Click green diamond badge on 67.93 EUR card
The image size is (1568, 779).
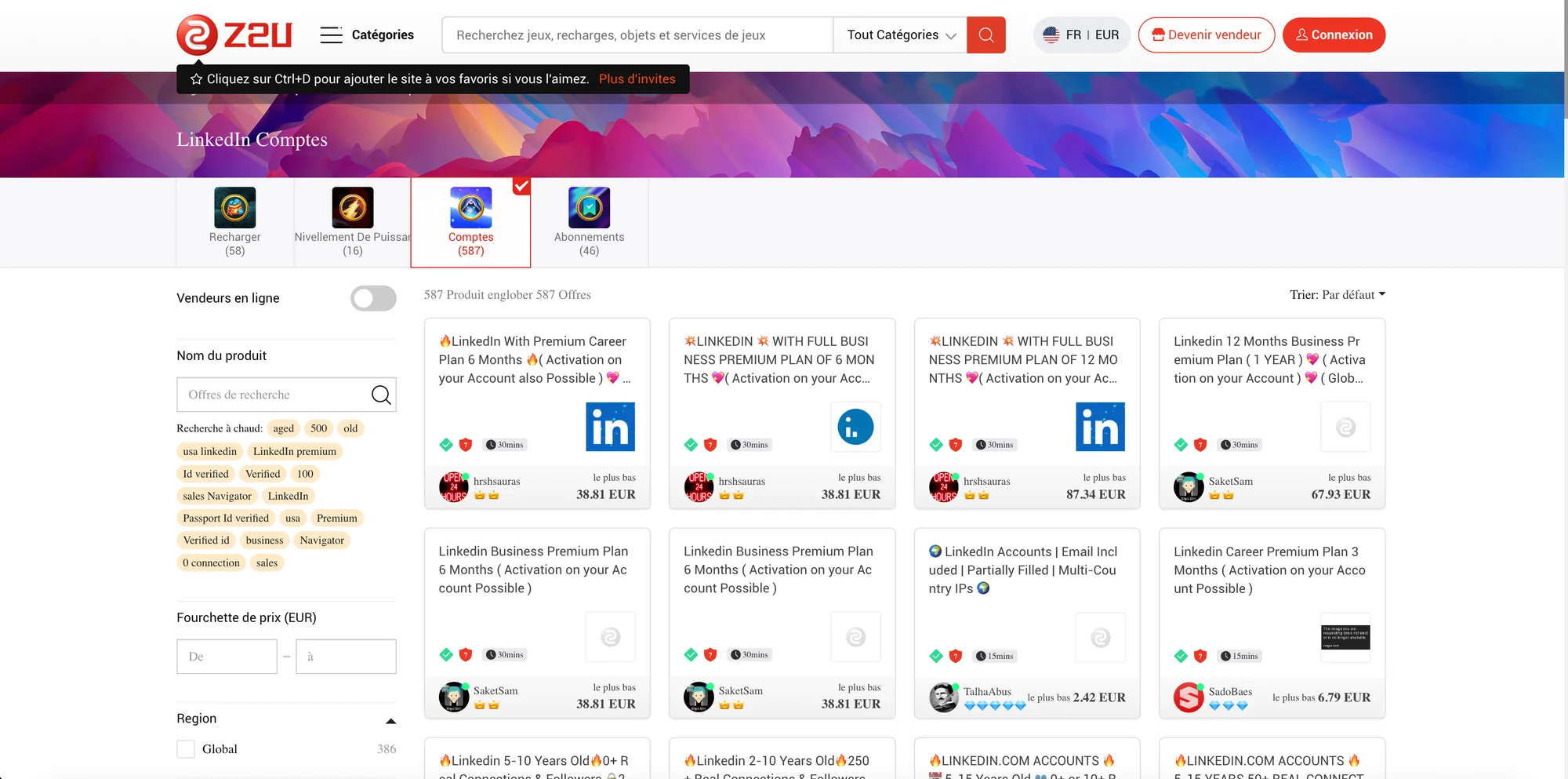pyautogui.click(x=1181, y=445)
